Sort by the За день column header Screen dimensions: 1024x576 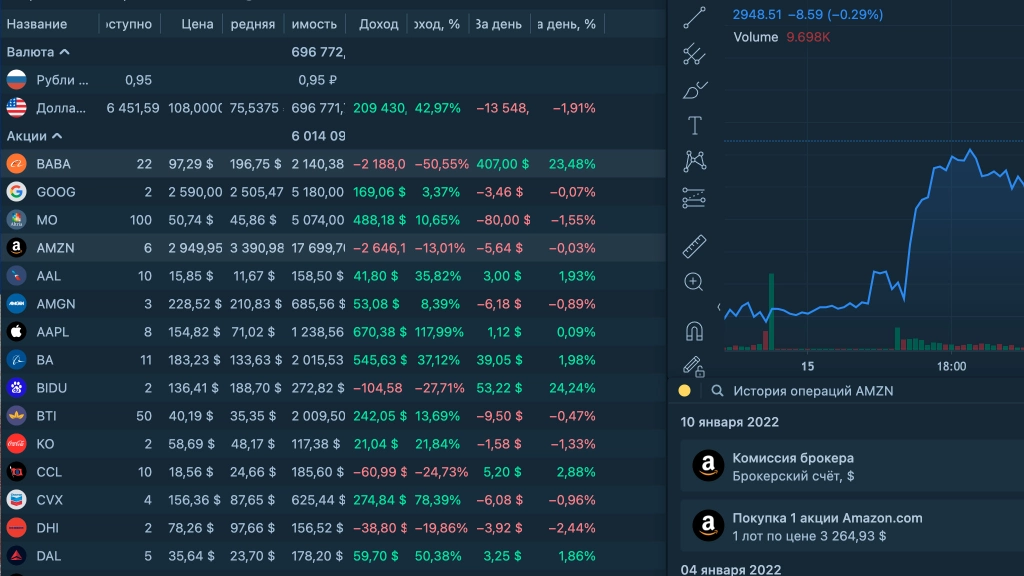pos(498,24)
